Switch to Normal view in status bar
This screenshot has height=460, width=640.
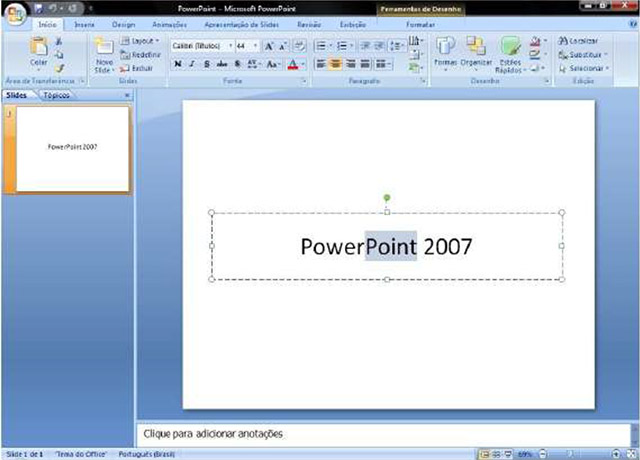(484, 454)
